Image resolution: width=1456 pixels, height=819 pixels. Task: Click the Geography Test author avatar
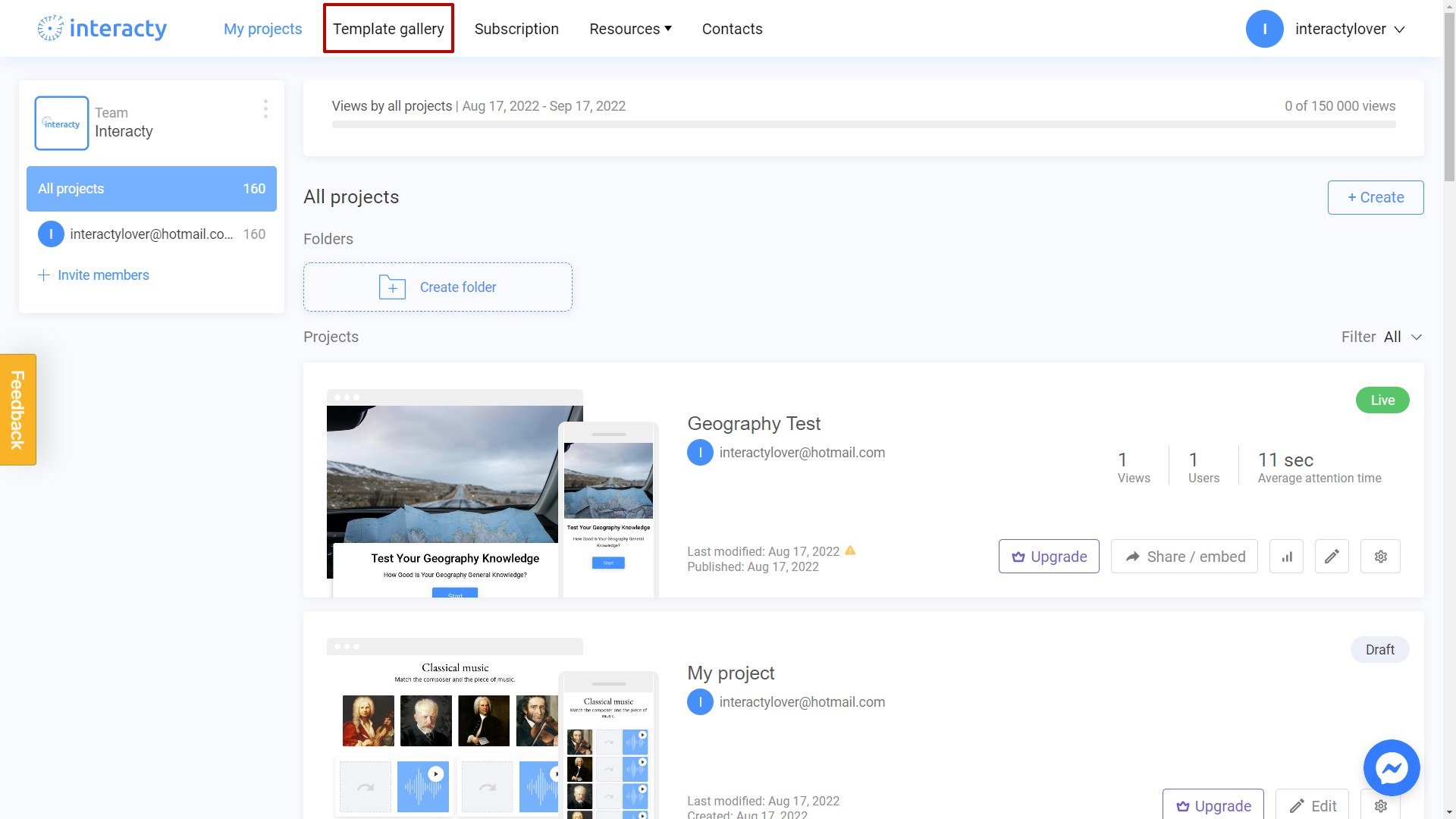[700, 453]
